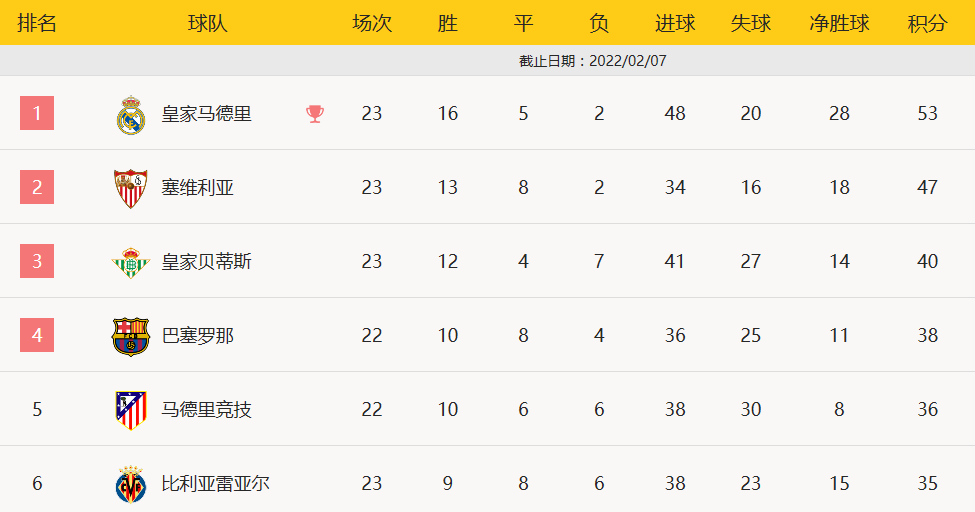Screen dimensions: 975x512
Task: Click the 进球 column header
Action: pos(675,23)
